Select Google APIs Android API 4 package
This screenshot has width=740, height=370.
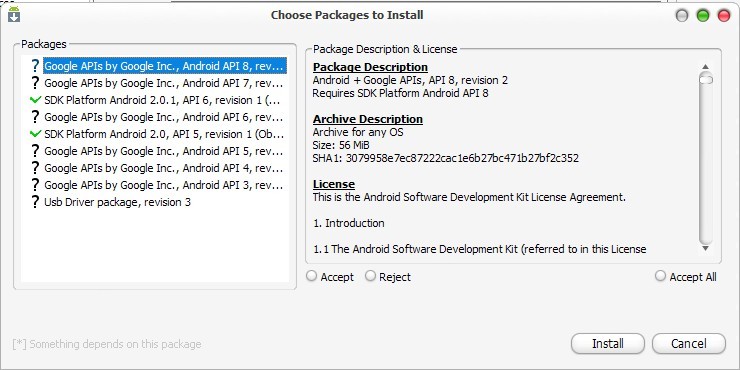[164, 168]
